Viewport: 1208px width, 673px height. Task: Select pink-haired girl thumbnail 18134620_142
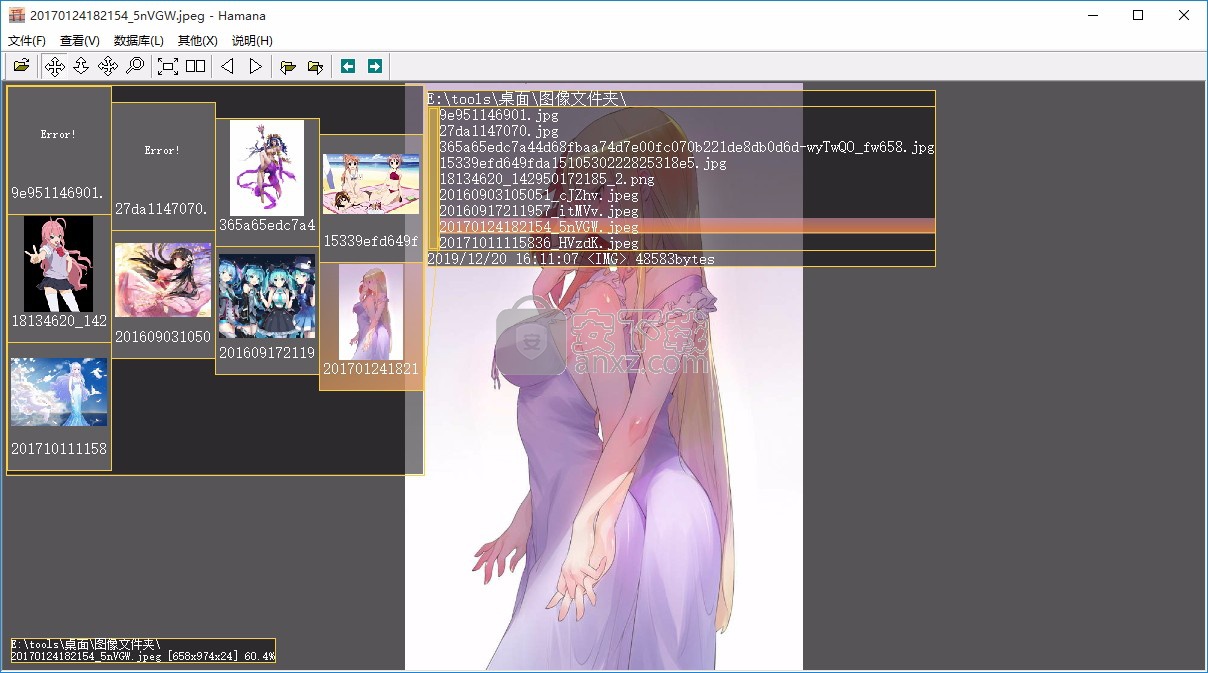pos(59,278)
